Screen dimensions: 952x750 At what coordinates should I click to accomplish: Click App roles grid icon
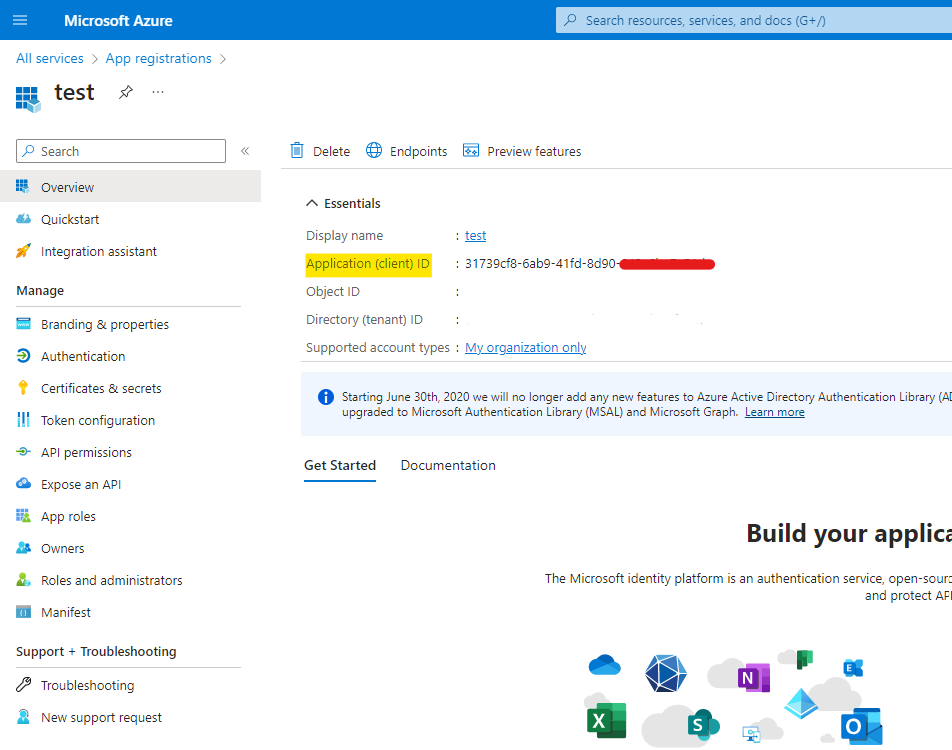[23, 516]
